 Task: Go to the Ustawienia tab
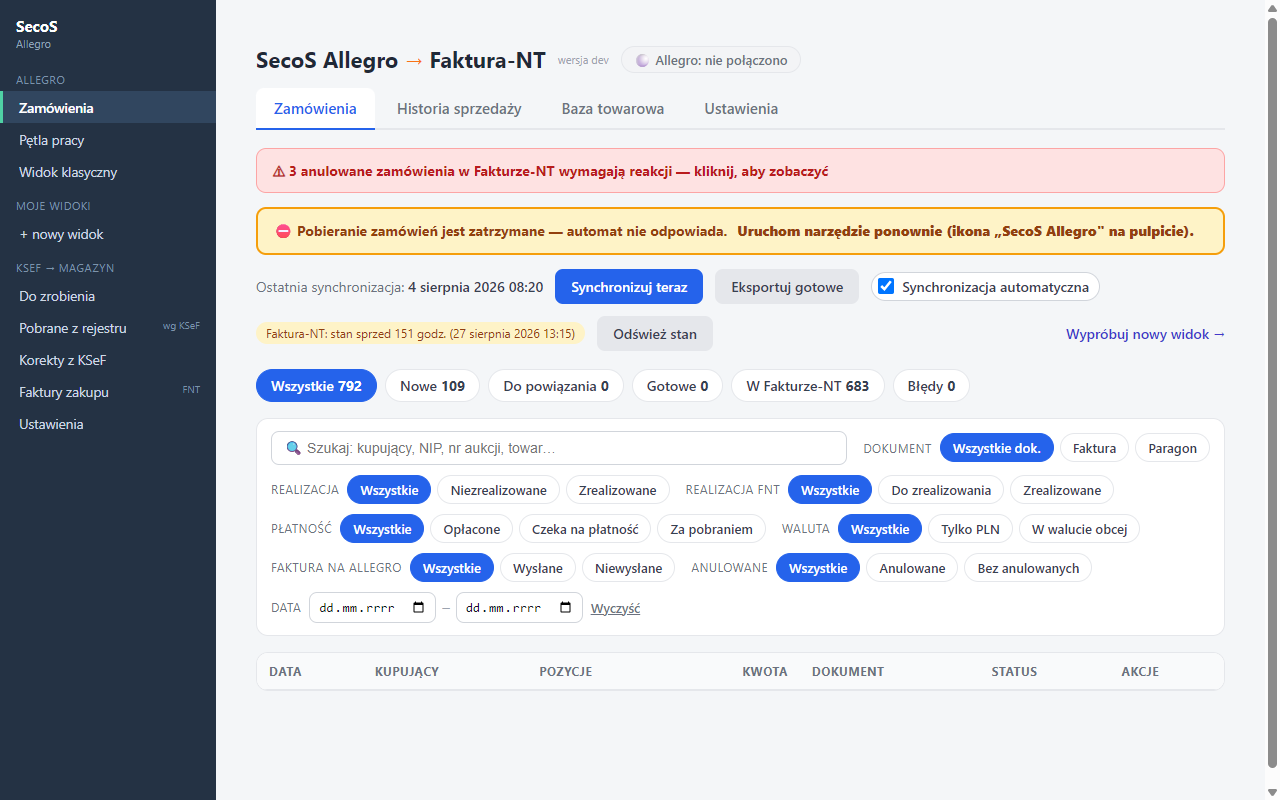[741, 109]
